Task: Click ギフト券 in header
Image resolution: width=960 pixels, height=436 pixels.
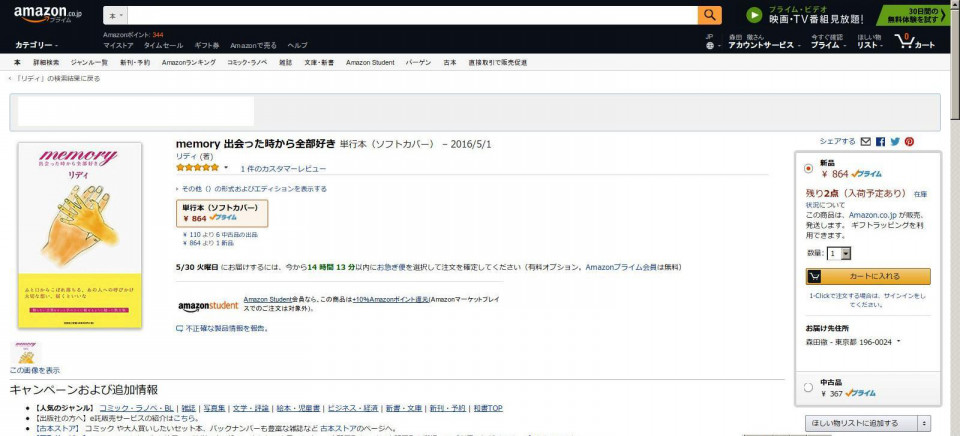Action: click(x=207, y=46)
